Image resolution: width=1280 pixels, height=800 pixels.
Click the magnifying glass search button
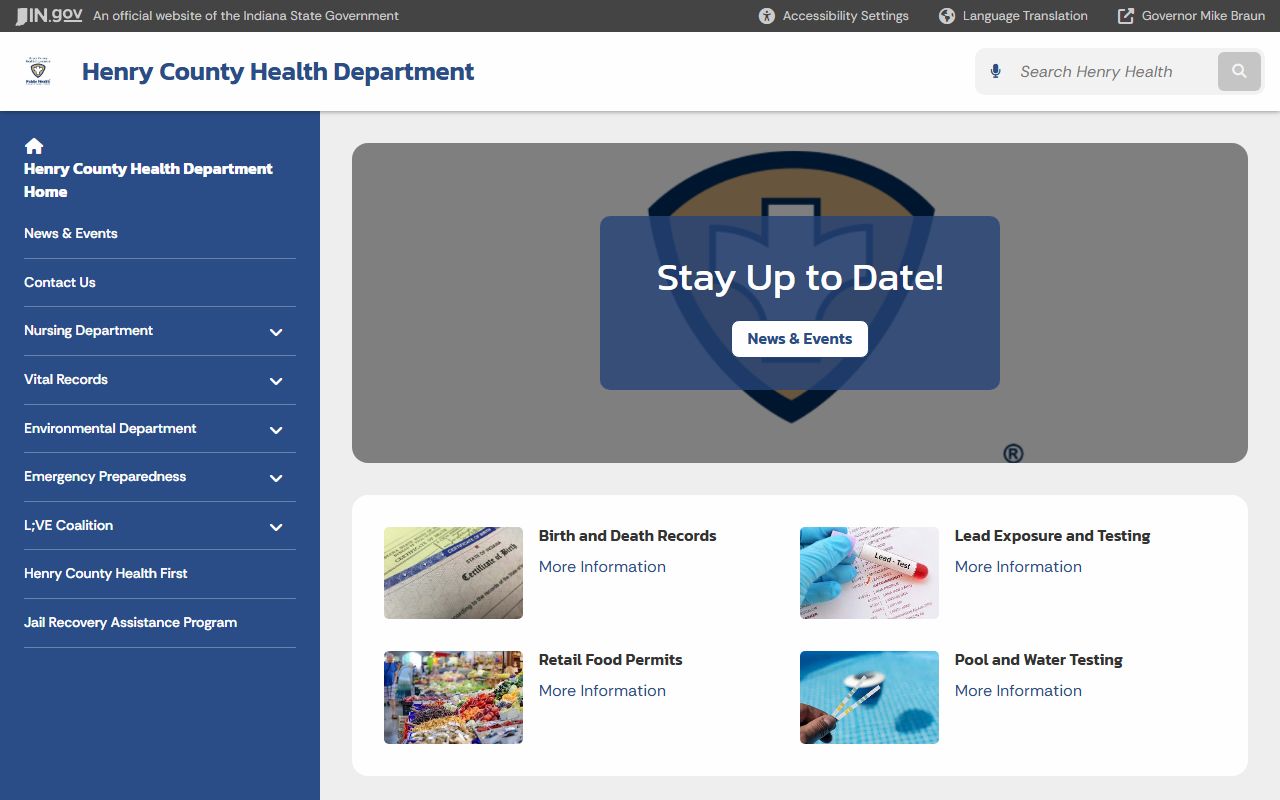(1239, 71)
